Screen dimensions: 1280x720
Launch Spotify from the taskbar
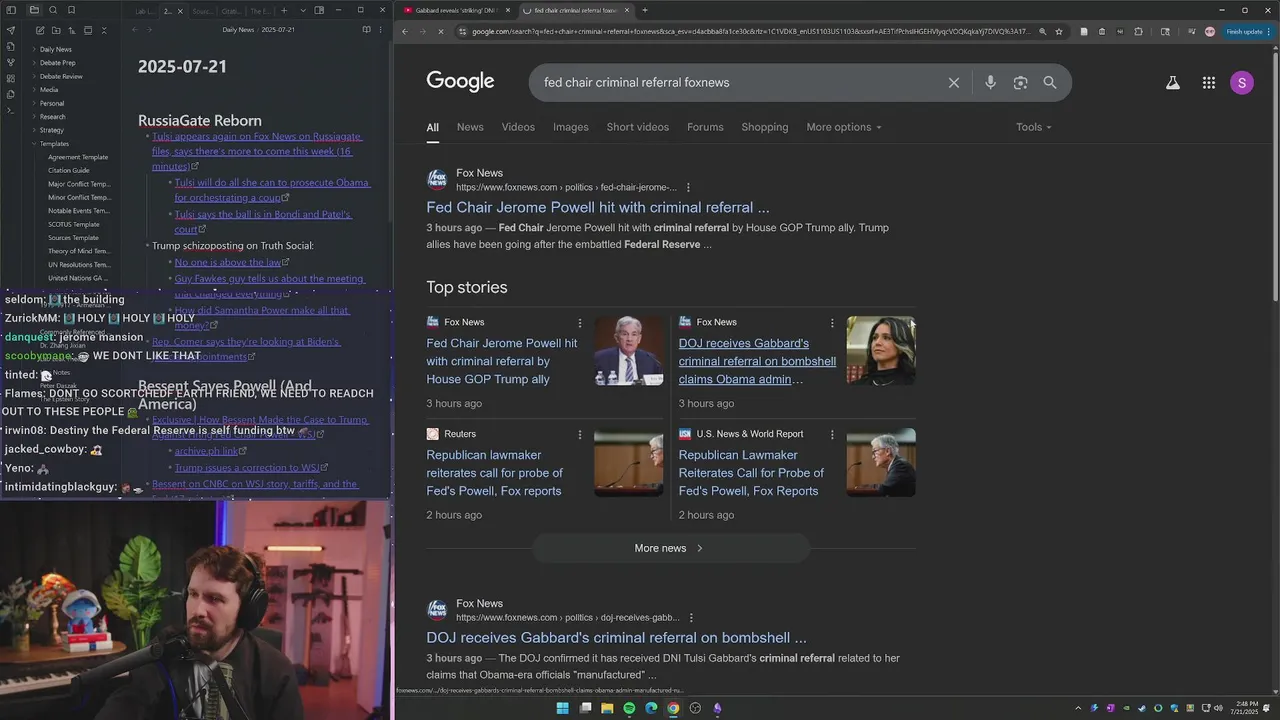click(x=629, y=708)
